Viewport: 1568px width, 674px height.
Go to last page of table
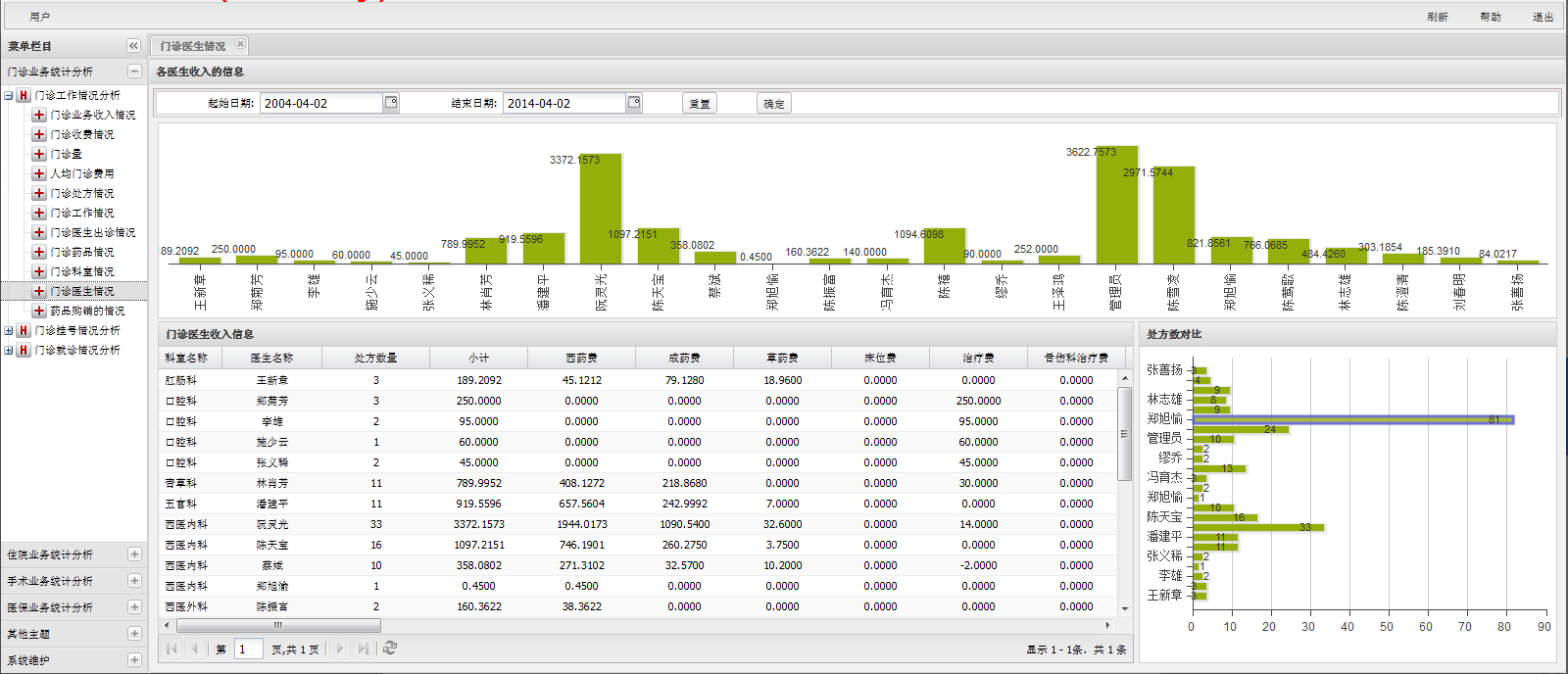tap(364, 649)
